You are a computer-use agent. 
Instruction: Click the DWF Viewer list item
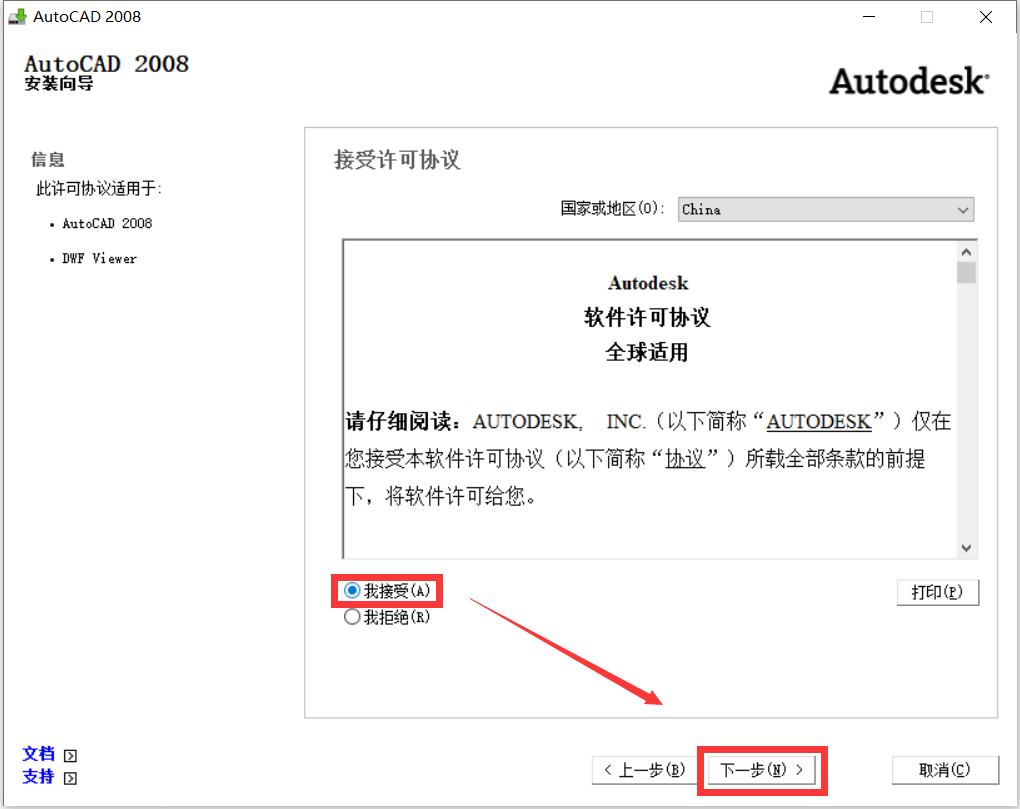(99, 258)
